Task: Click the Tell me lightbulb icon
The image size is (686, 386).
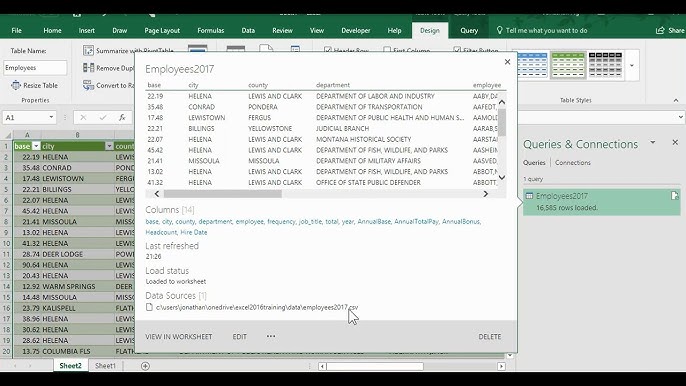Action: point(499,30)
